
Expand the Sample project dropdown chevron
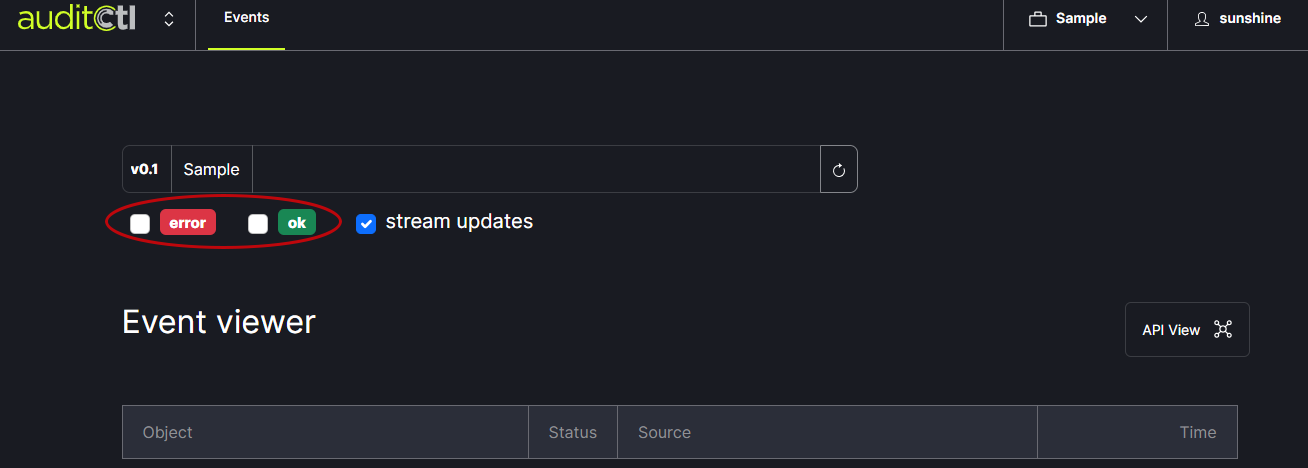[x=1141, y=19]
